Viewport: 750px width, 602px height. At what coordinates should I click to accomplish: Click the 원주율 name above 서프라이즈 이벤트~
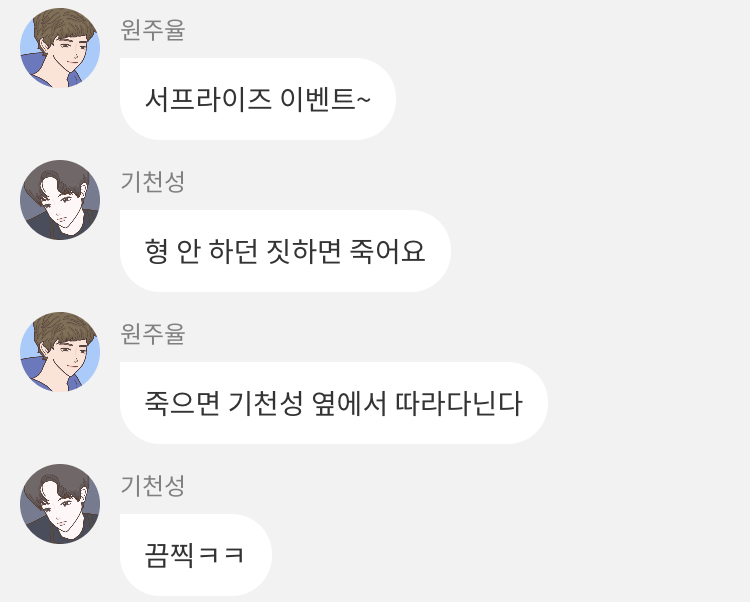pos(153,30)
